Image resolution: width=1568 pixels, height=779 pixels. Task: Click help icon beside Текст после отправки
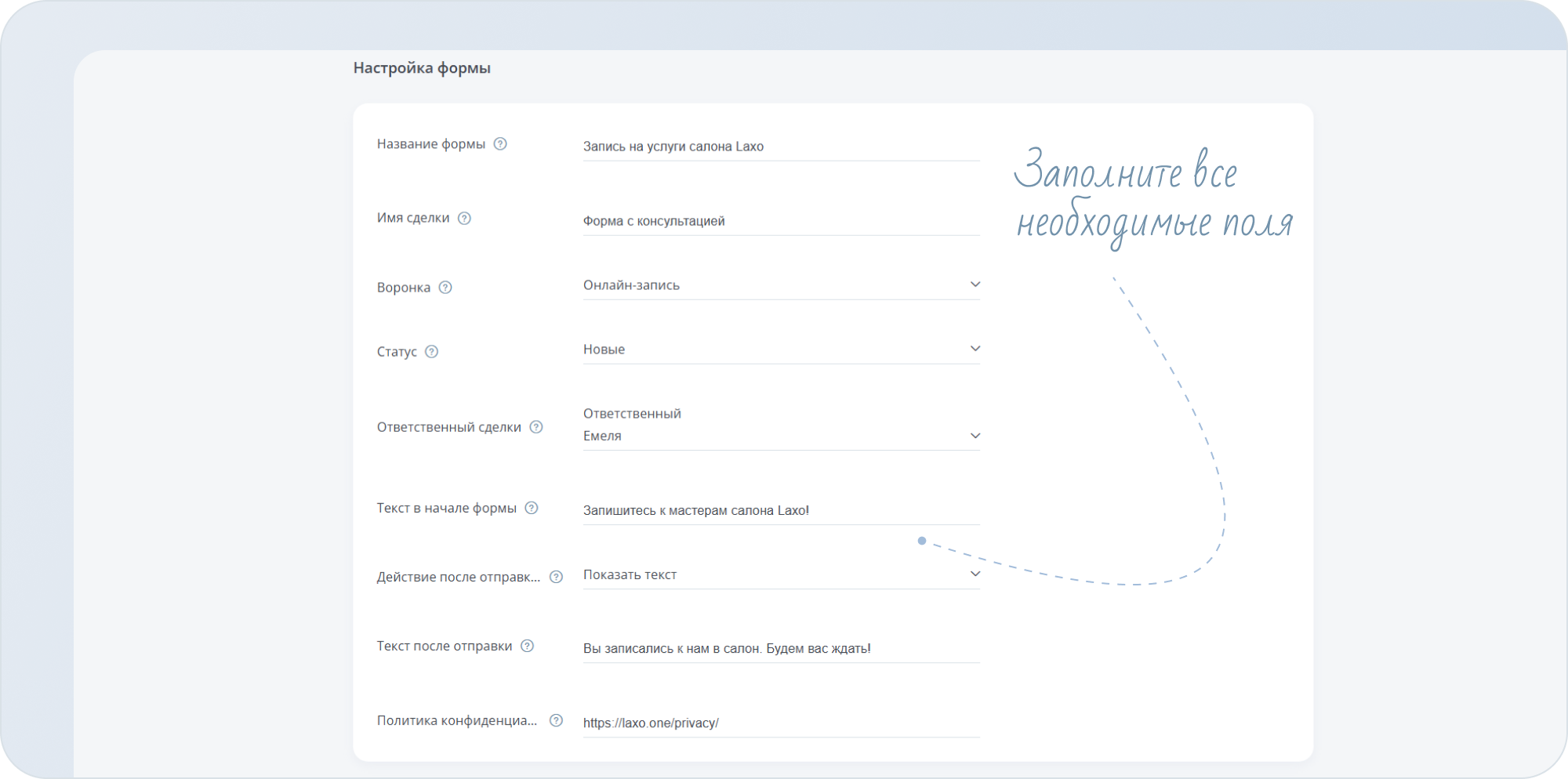pos(528,646)
